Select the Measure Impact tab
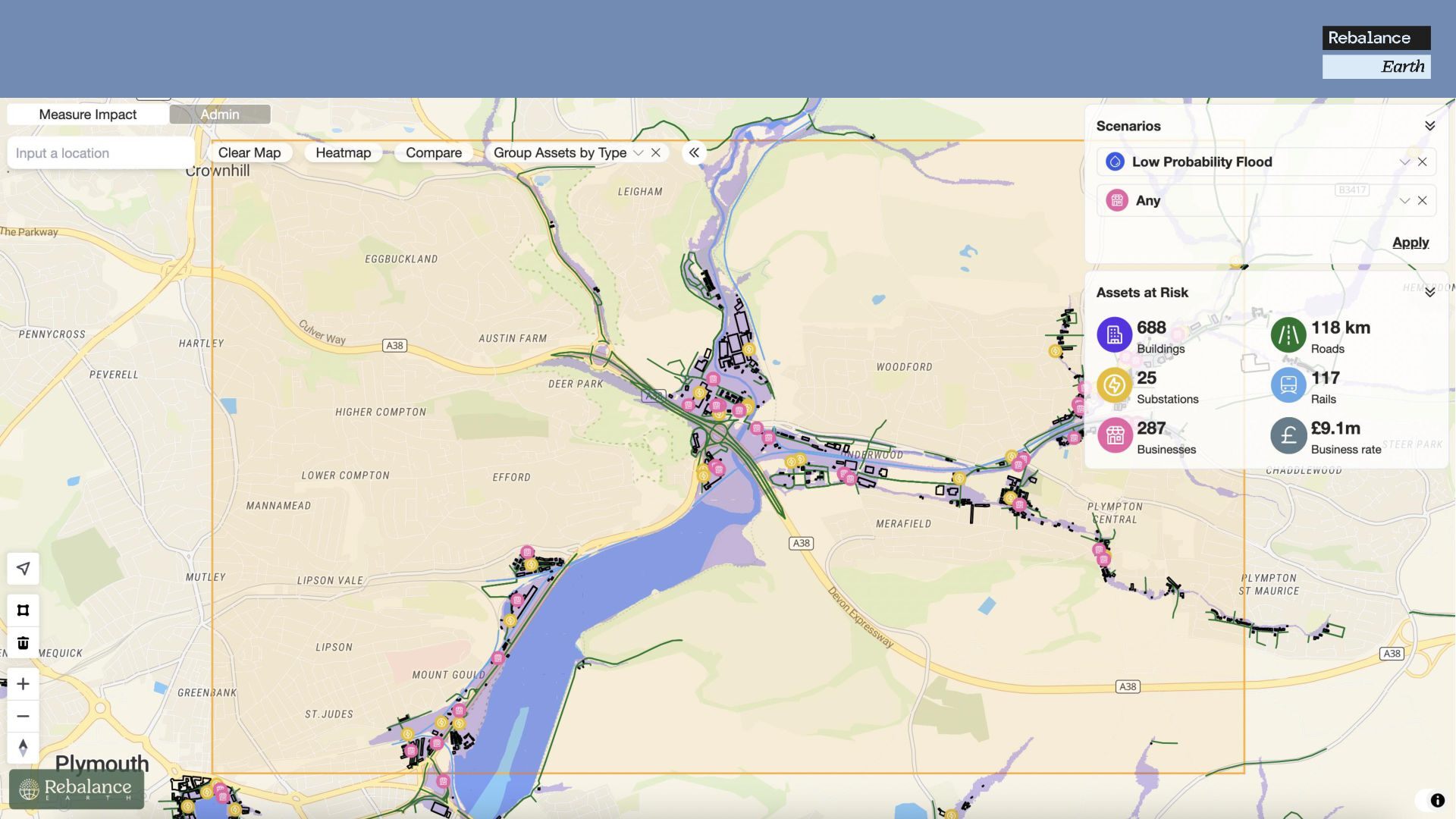This screenshot has width=1456, height=819. pyautogui.click(x=88, y=115)
